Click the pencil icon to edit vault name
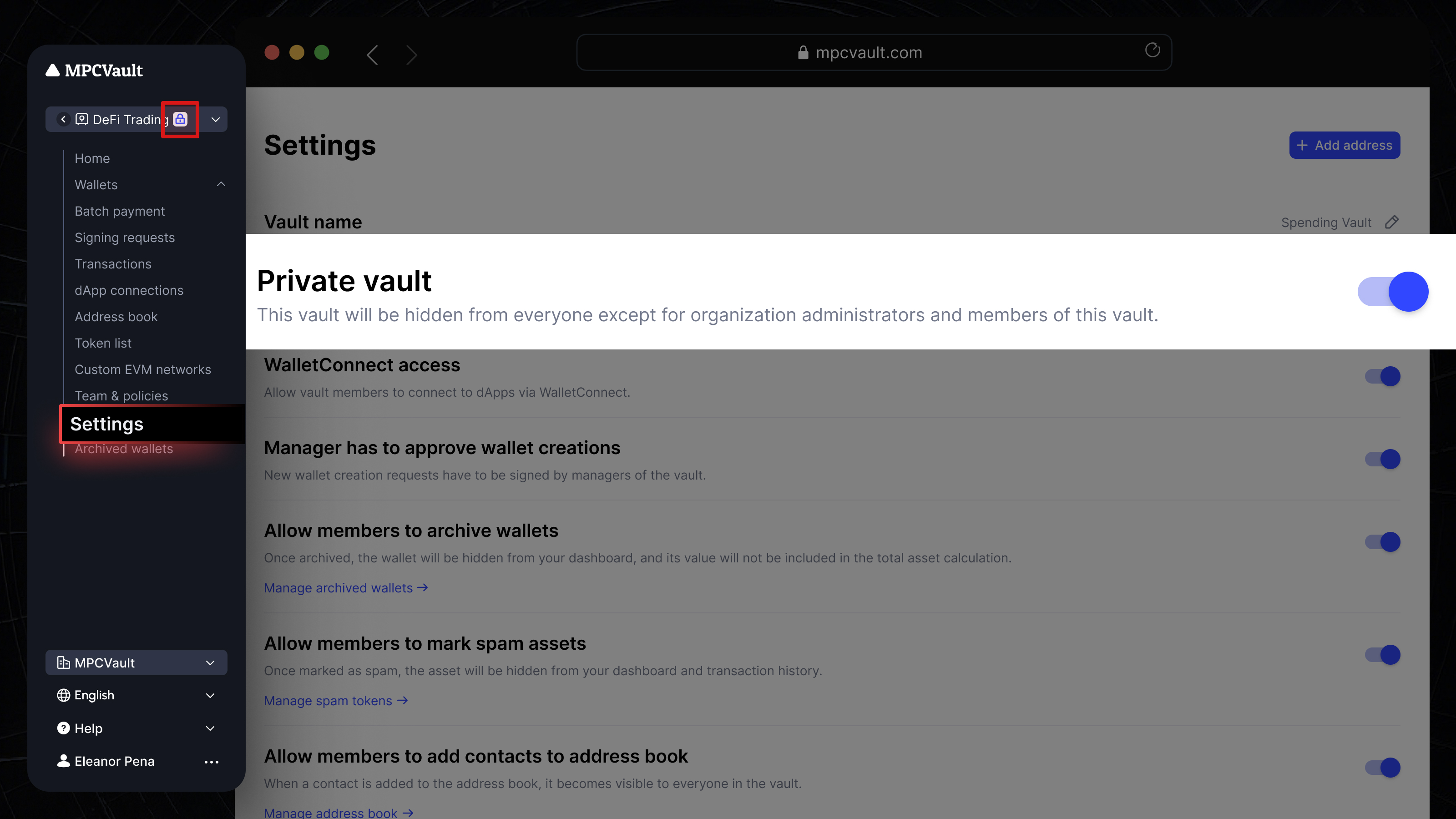 [1391, 222]
